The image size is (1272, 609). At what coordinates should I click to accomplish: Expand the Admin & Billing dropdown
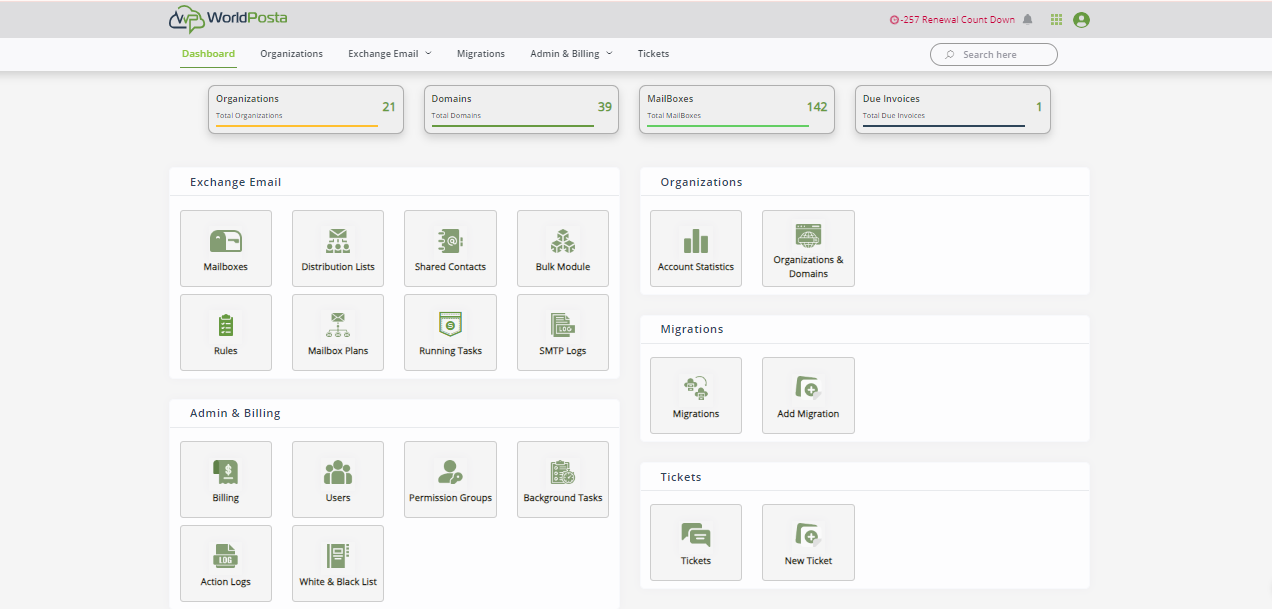click(571, 54)
